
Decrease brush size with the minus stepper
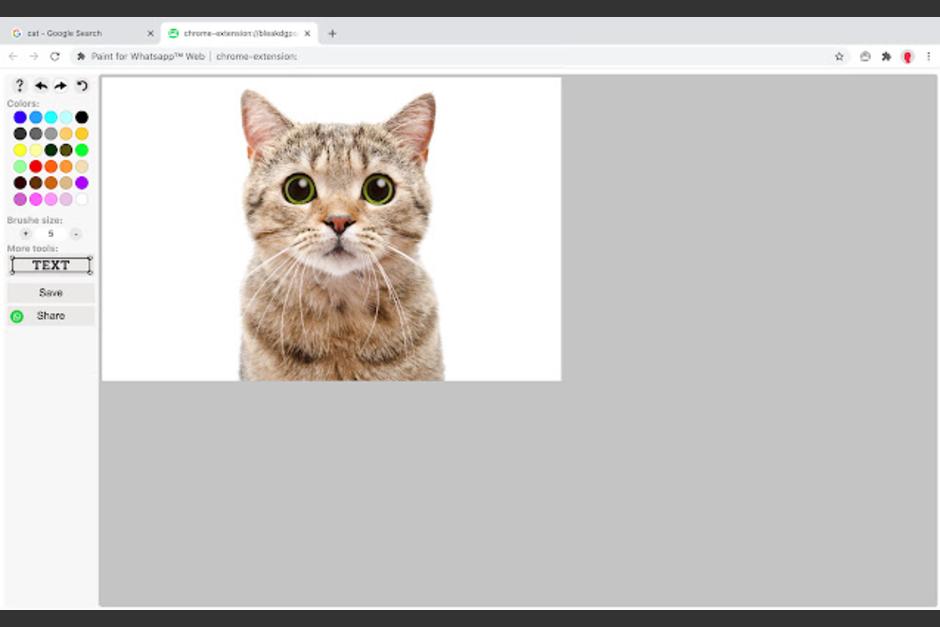(76, 233)
